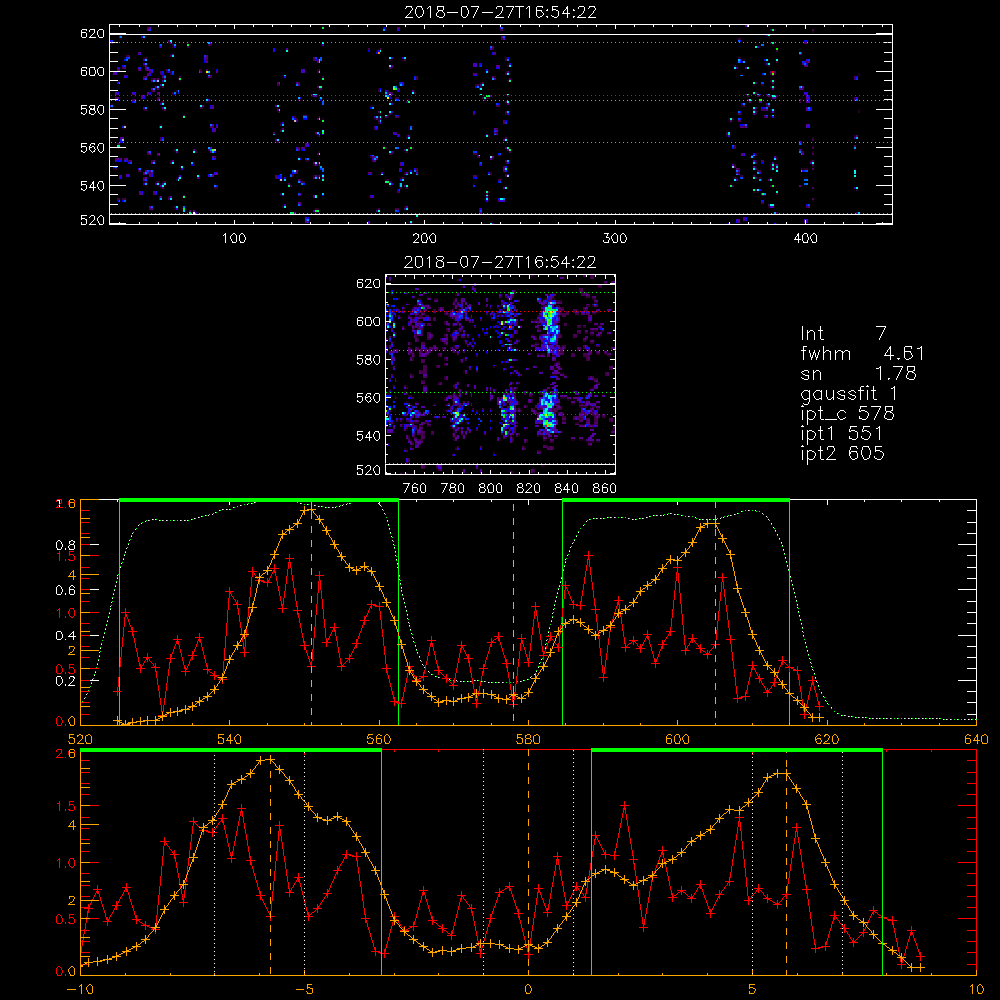Screen dimensions: 1000x1000
Task: Click x-axis label 300 of top plot
Action: [615, 239]
